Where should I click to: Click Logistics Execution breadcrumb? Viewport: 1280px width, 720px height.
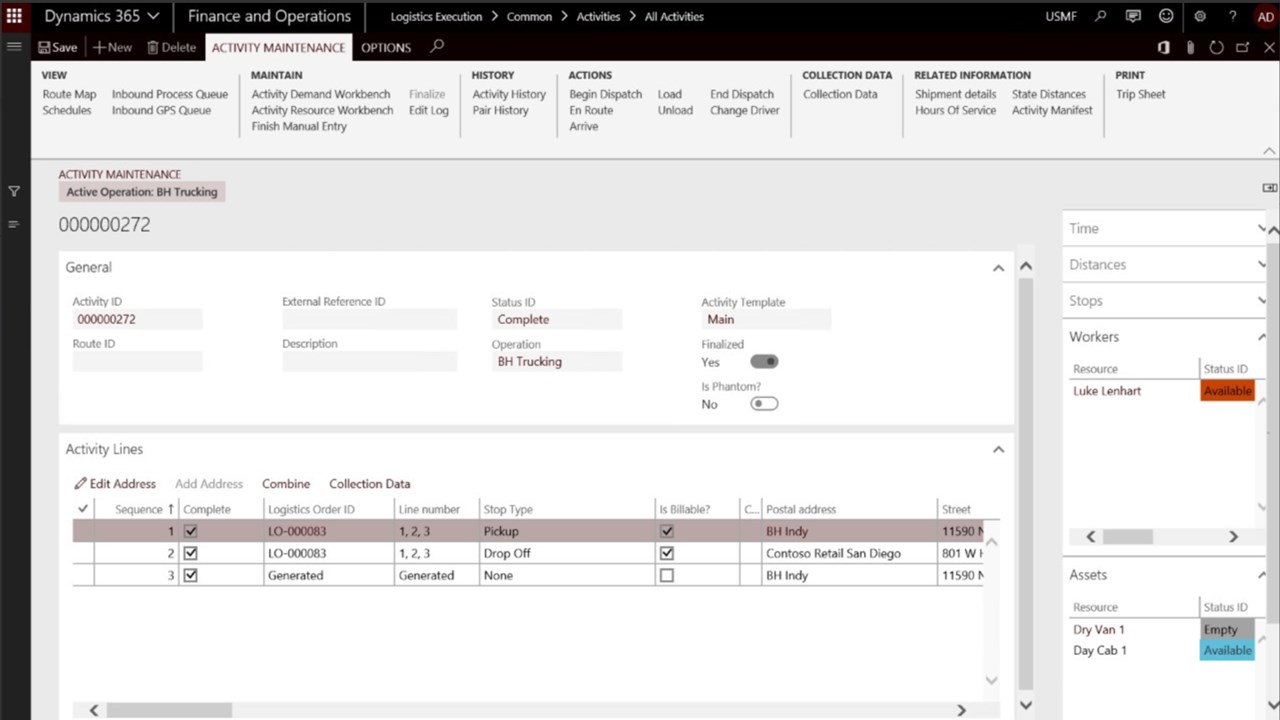(x=436, y=16)
